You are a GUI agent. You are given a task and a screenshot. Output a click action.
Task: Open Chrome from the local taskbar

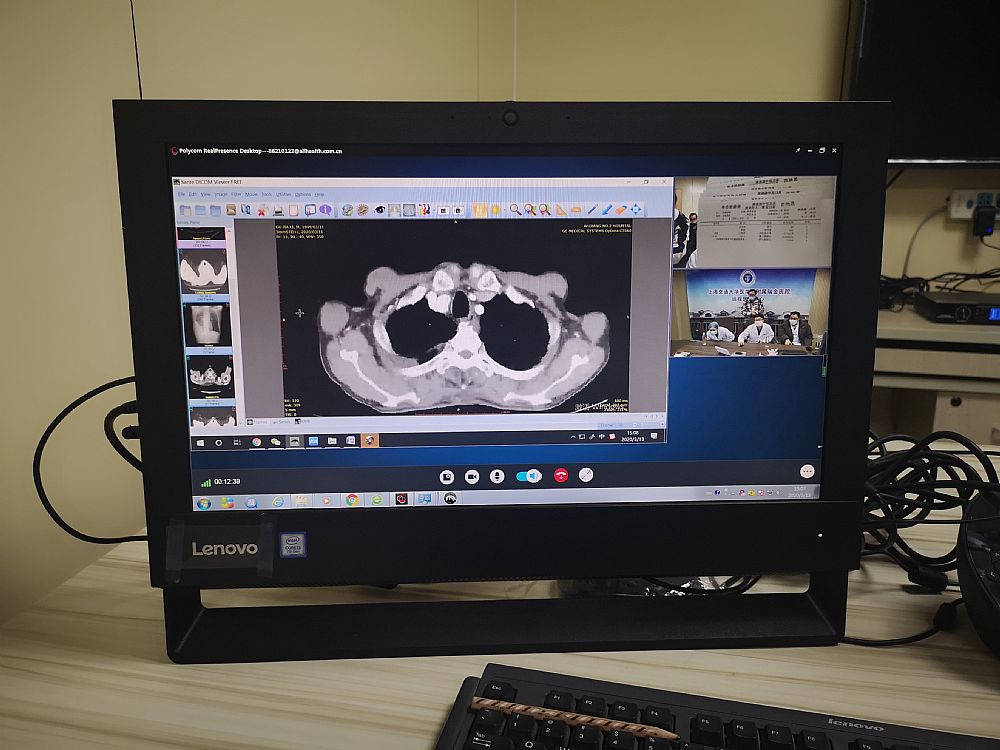[x=351, y=501]
